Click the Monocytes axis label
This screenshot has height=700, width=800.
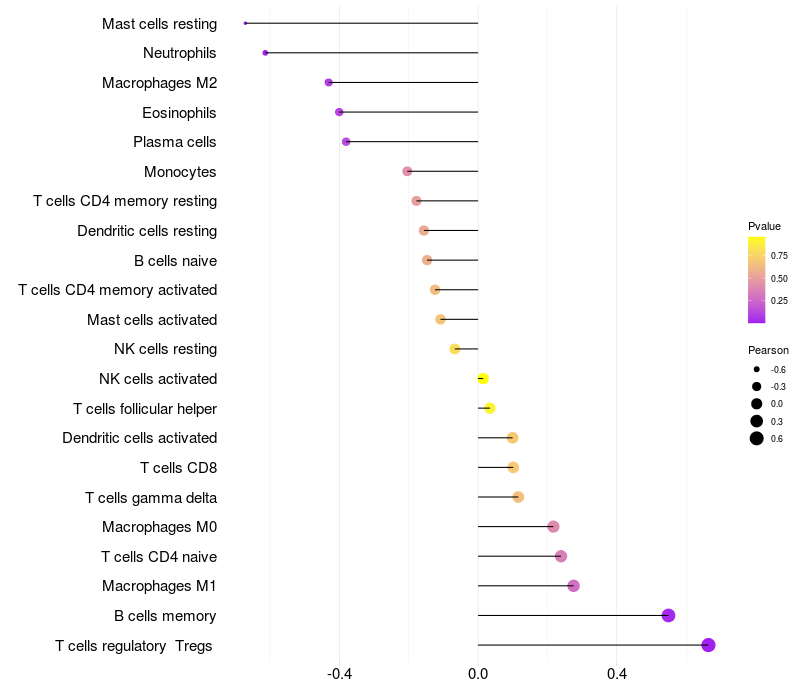coord(180,172)
